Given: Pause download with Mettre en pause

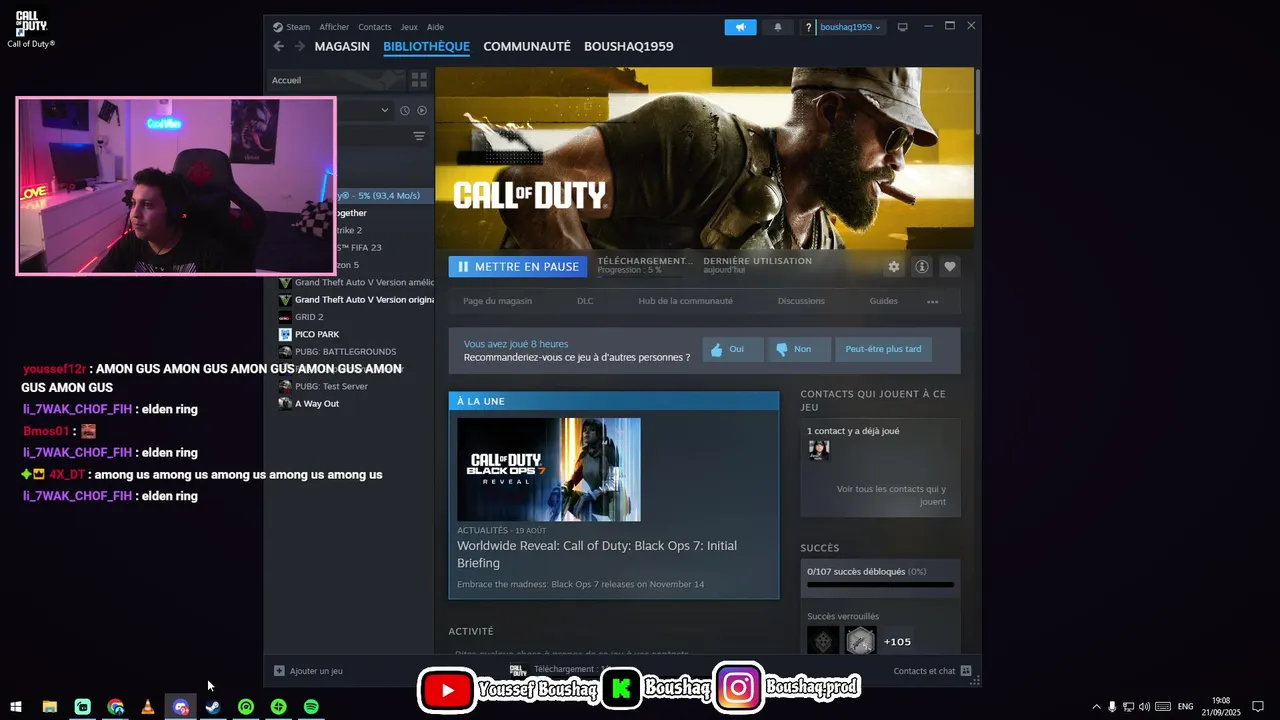Looking at the screenshot, I should (518, 267).
